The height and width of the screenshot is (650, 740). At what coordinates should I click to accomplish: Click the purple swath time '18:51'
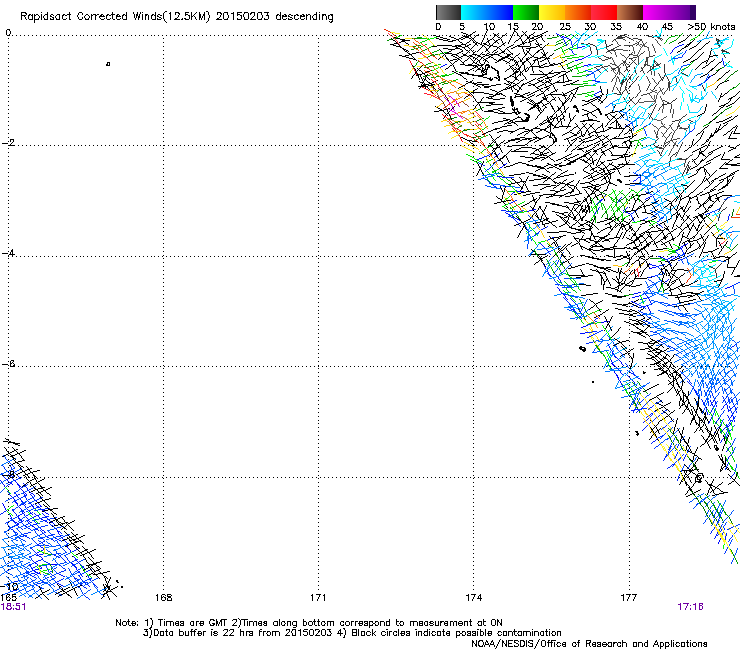pyautogui.click(x=13, y=607)
